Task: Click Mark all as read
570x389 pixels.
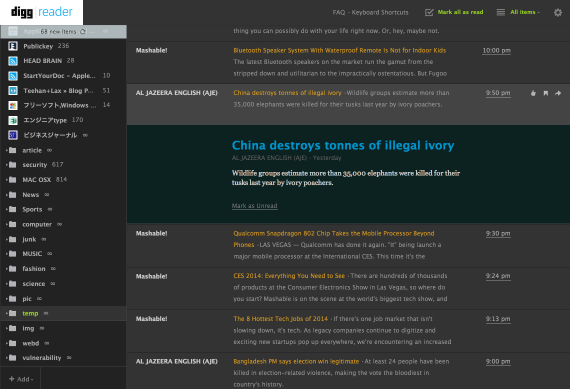Action: point(460,12)
